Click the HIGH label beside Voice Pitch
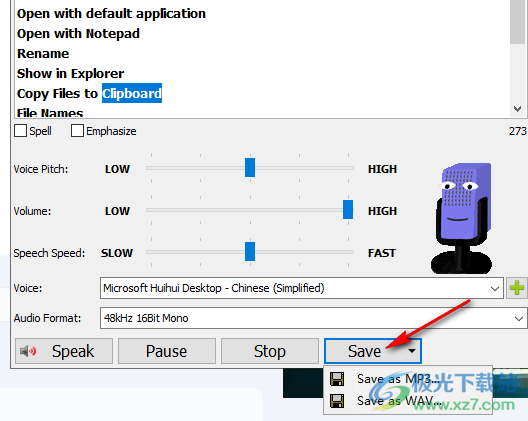Image resolution: width=528 pixels, height=421 pixels. pyautogui.click(x=382, y=169)
